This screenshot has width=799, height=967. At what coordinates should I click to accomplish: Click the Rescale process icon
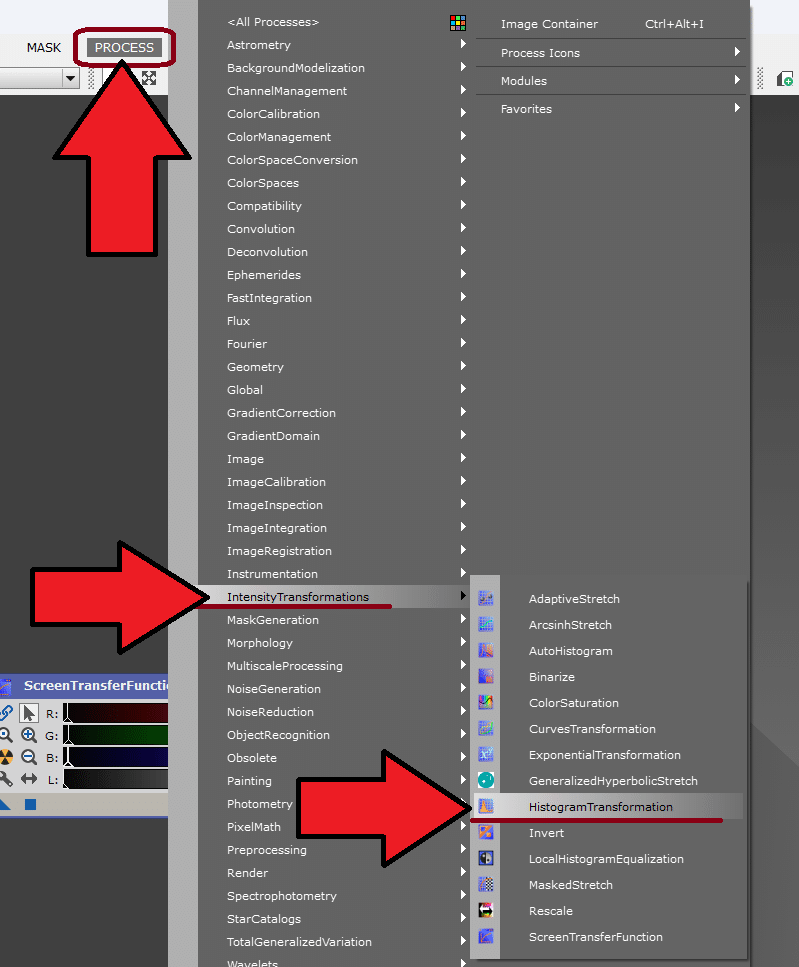pos(486,910)
